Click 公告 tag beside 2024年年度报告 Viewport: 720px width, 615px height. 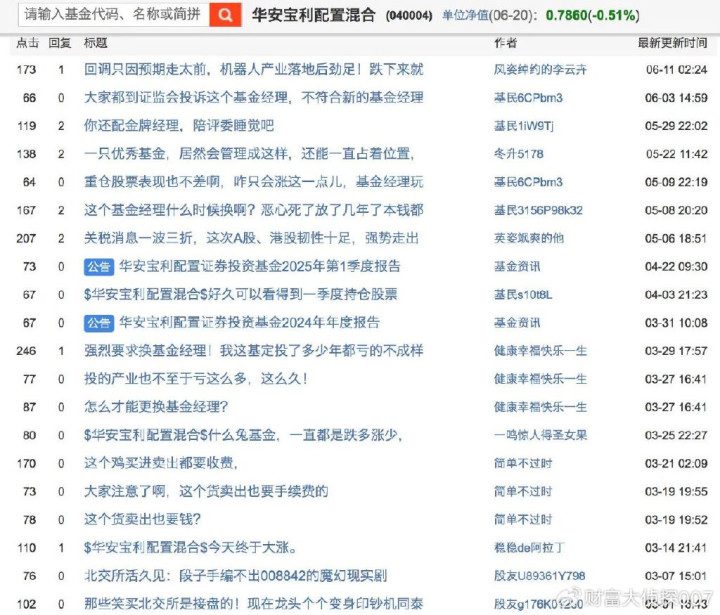[x=99, y=323]
